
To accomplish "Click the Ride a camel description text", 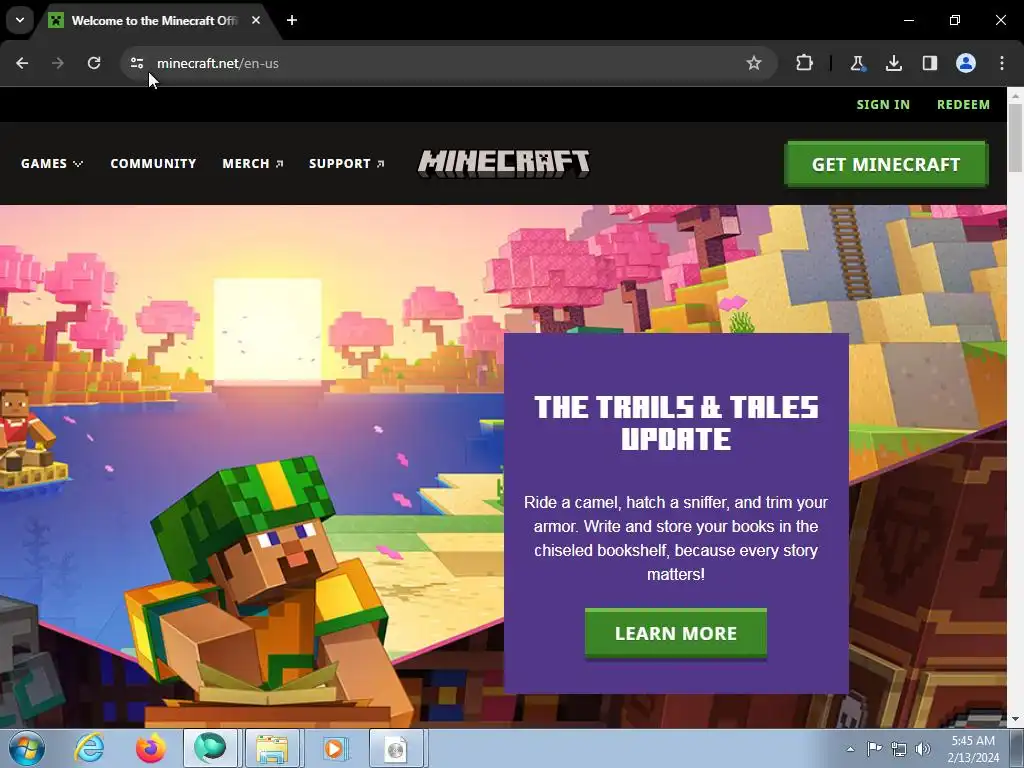I will (676, 538).
